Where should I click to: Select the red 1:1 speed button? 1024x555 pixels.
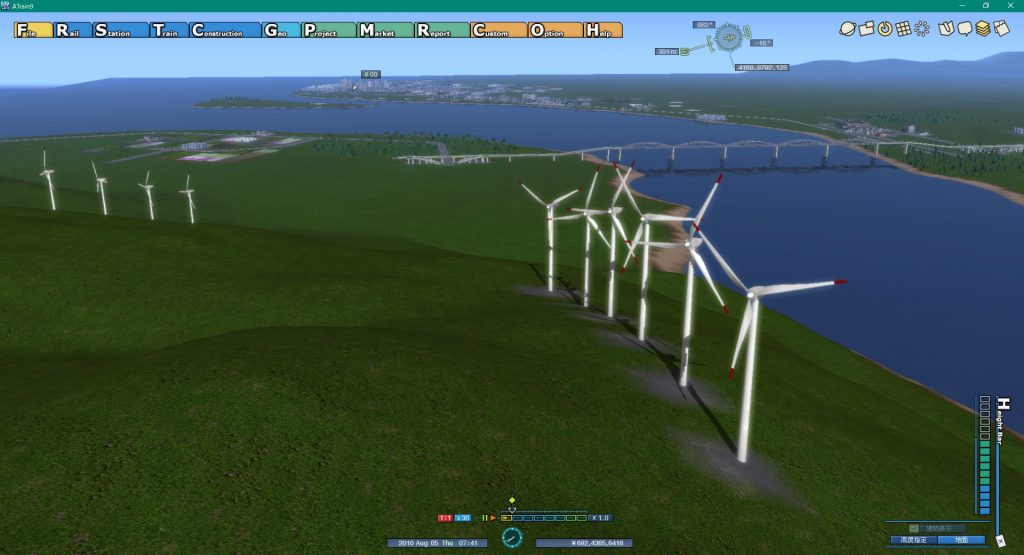pyautogui.click(x=445, y=518)
